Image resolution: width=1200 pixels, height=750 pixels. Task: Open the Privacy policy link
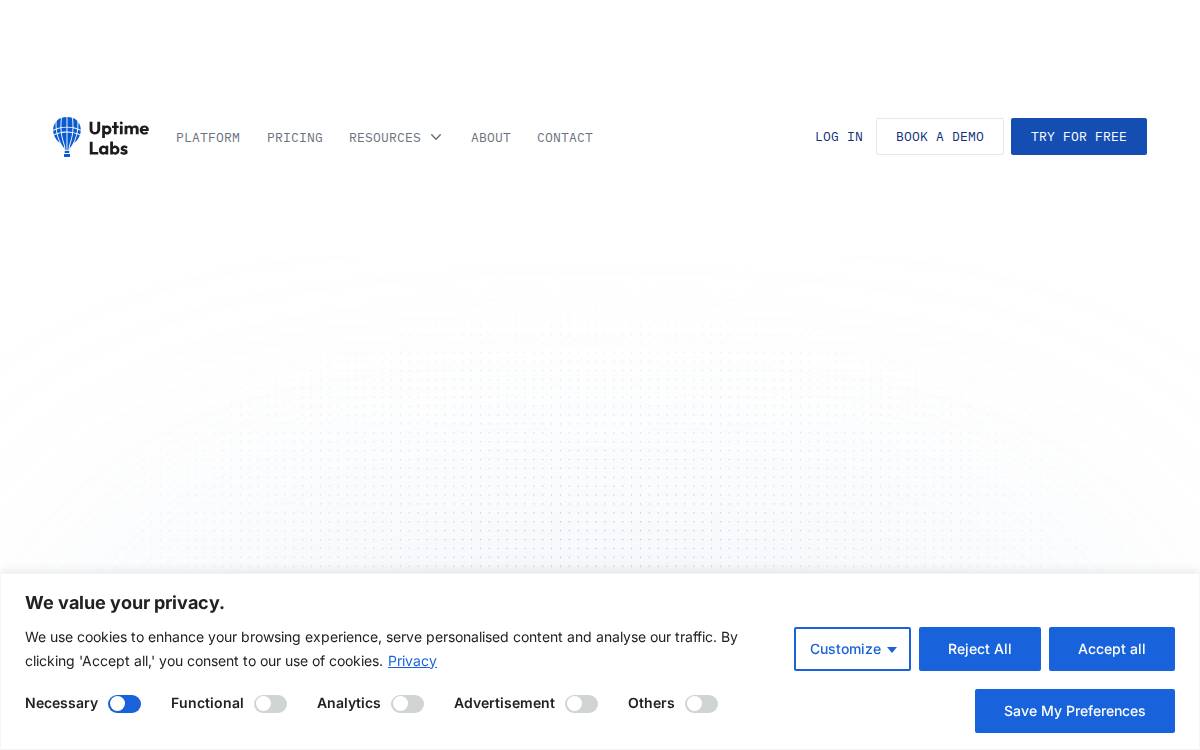[412, 661]
